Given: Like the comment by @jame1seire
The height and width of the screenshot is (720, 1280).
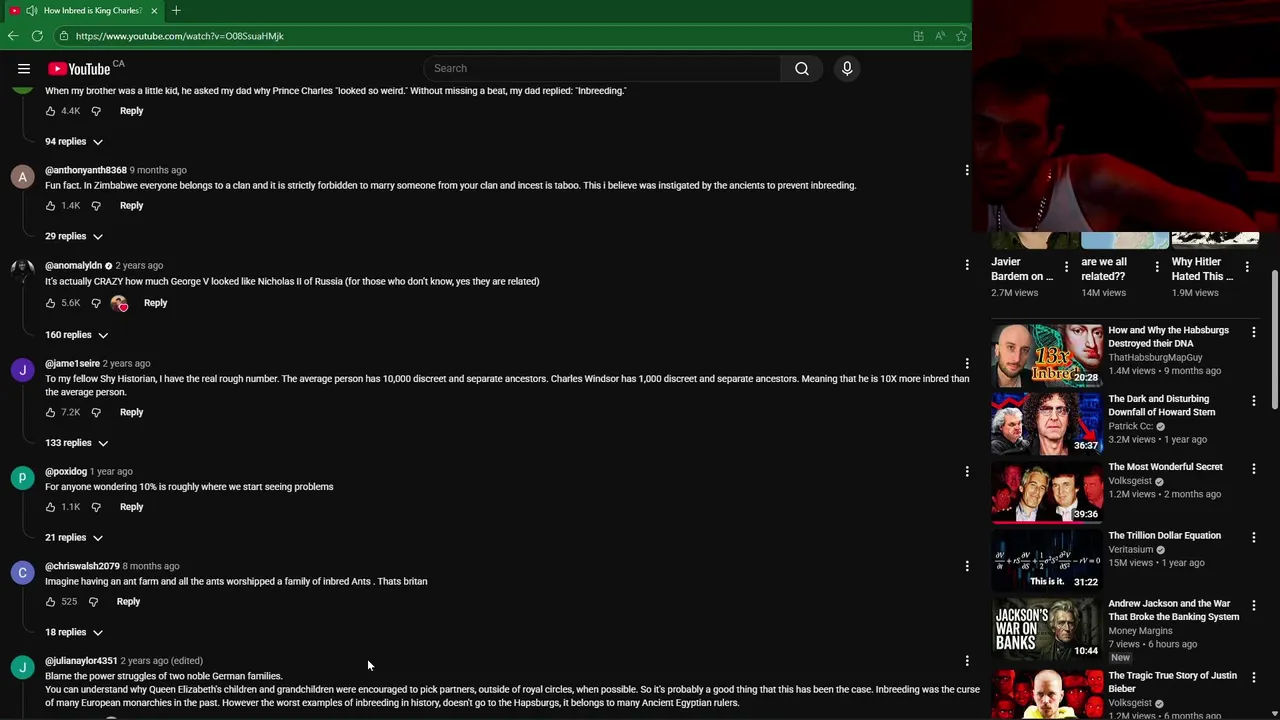Looking at the screenshot, I should coord(51,412).
